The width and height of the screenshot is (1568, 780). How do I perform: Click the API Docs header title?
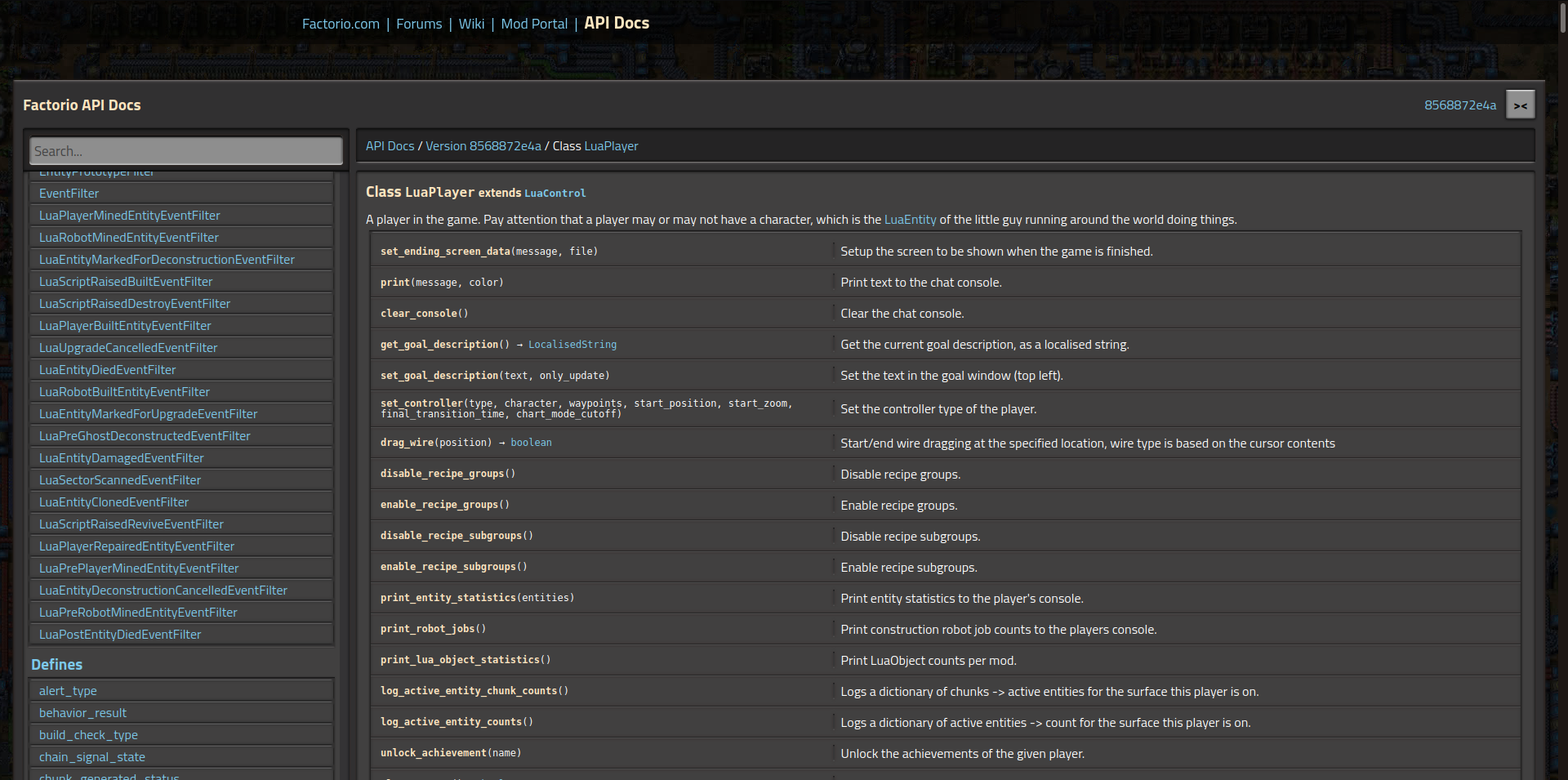tap(617, 24)
